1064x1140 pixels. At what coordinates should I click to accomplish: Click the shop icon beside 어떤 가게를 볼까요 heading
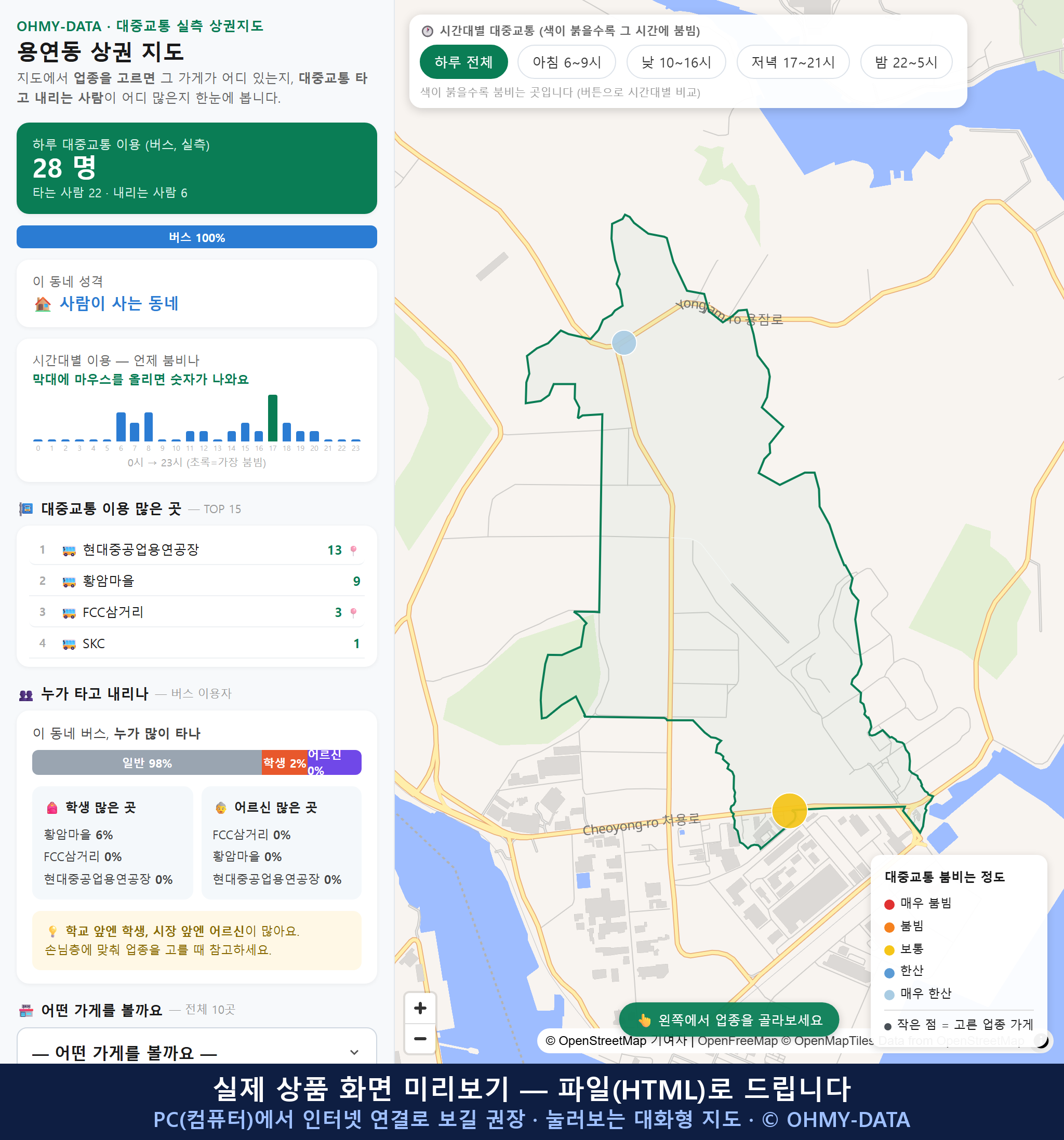26,1010
